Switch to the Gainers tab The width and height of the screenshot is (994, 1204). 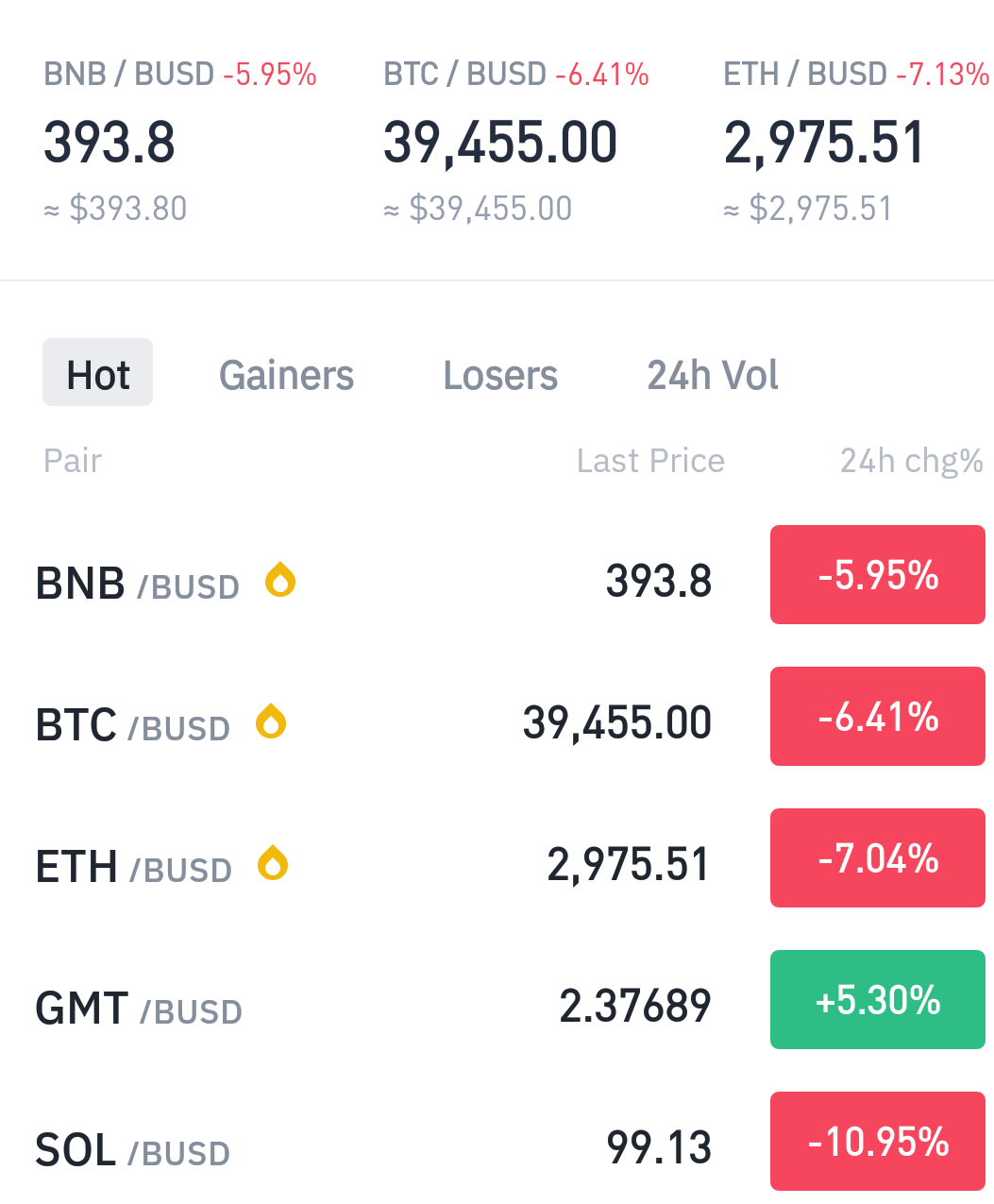(287, 375)
